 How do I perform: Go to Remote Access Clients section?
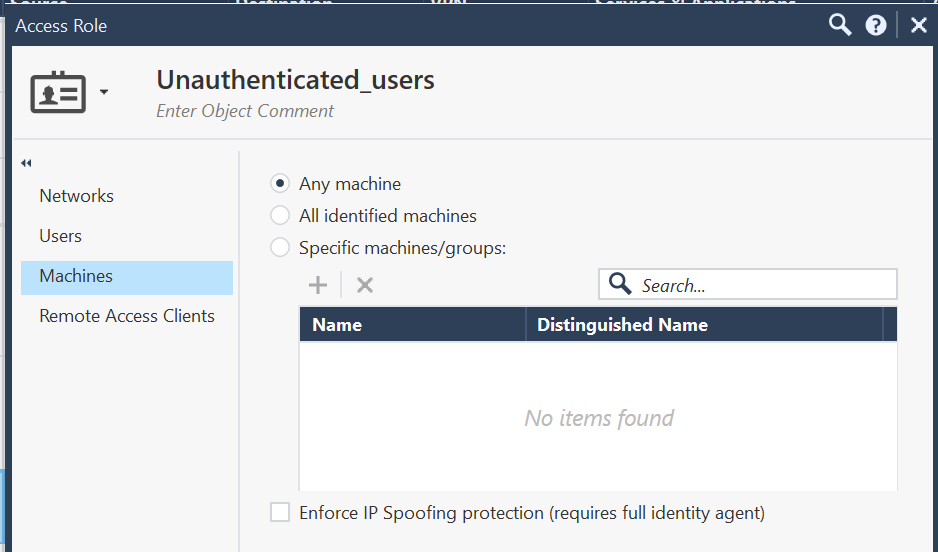(x=127, y=316)
